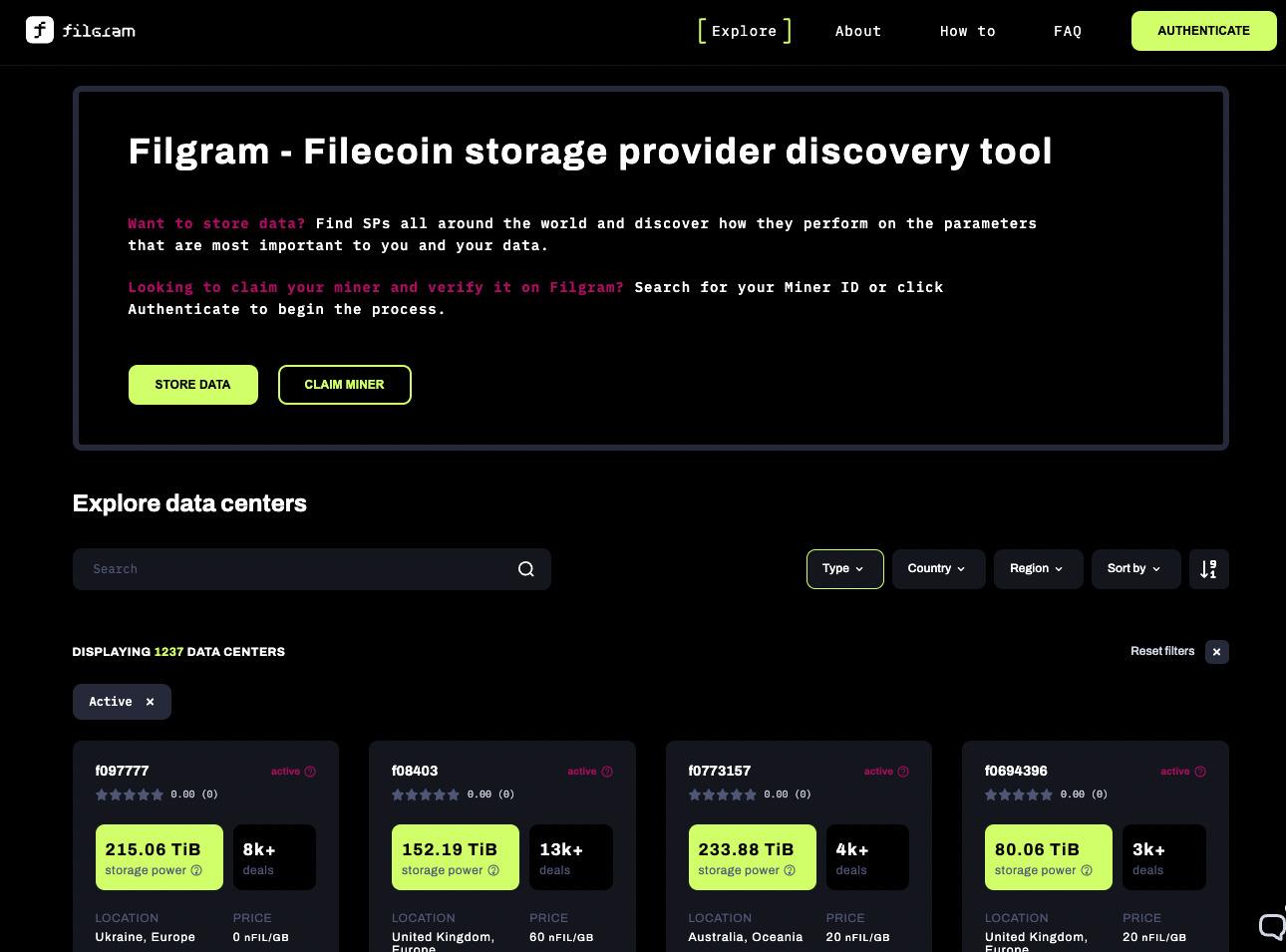Remove the Active filter chip
1286x952 pixels.
pos(150,702)
